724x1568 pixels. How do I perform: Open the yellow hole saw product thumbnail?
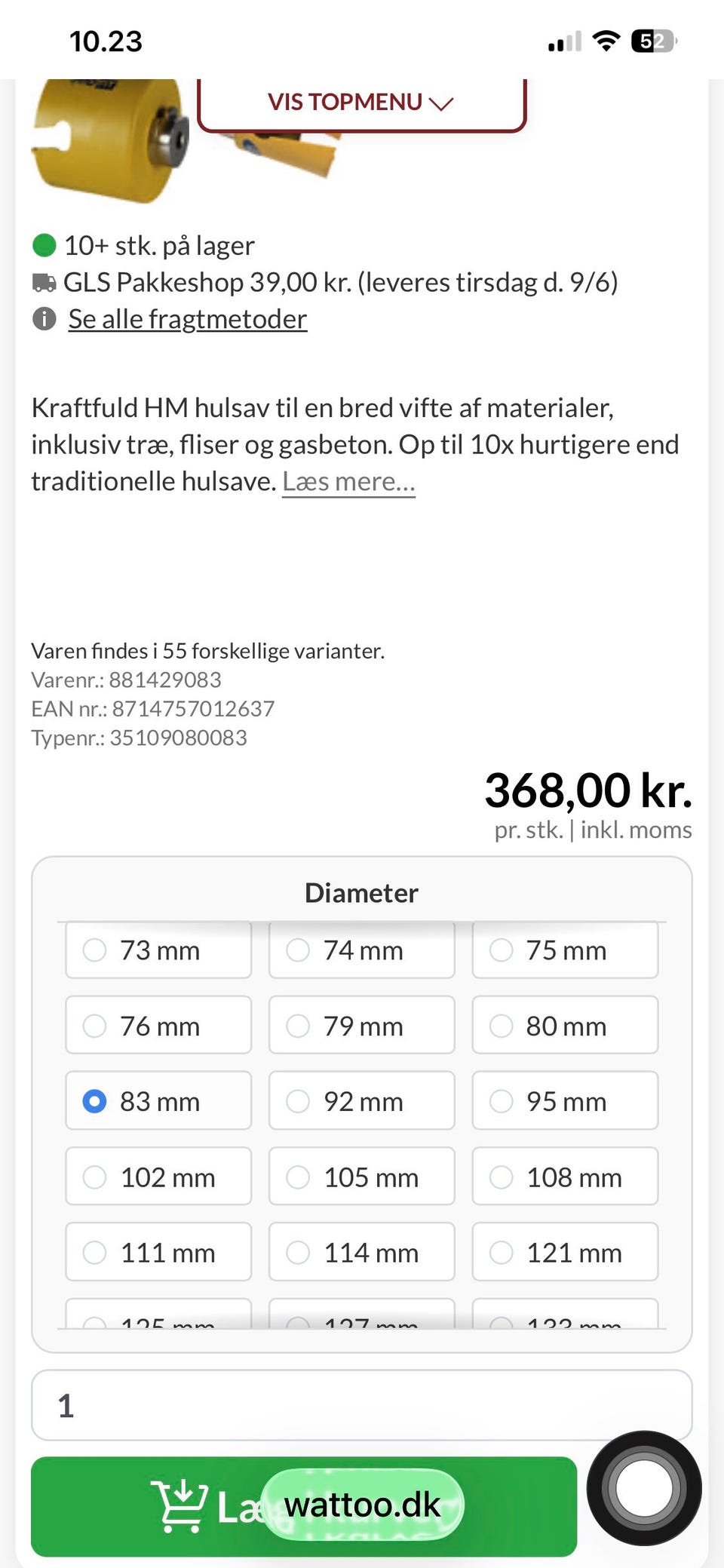pos(109,140)
